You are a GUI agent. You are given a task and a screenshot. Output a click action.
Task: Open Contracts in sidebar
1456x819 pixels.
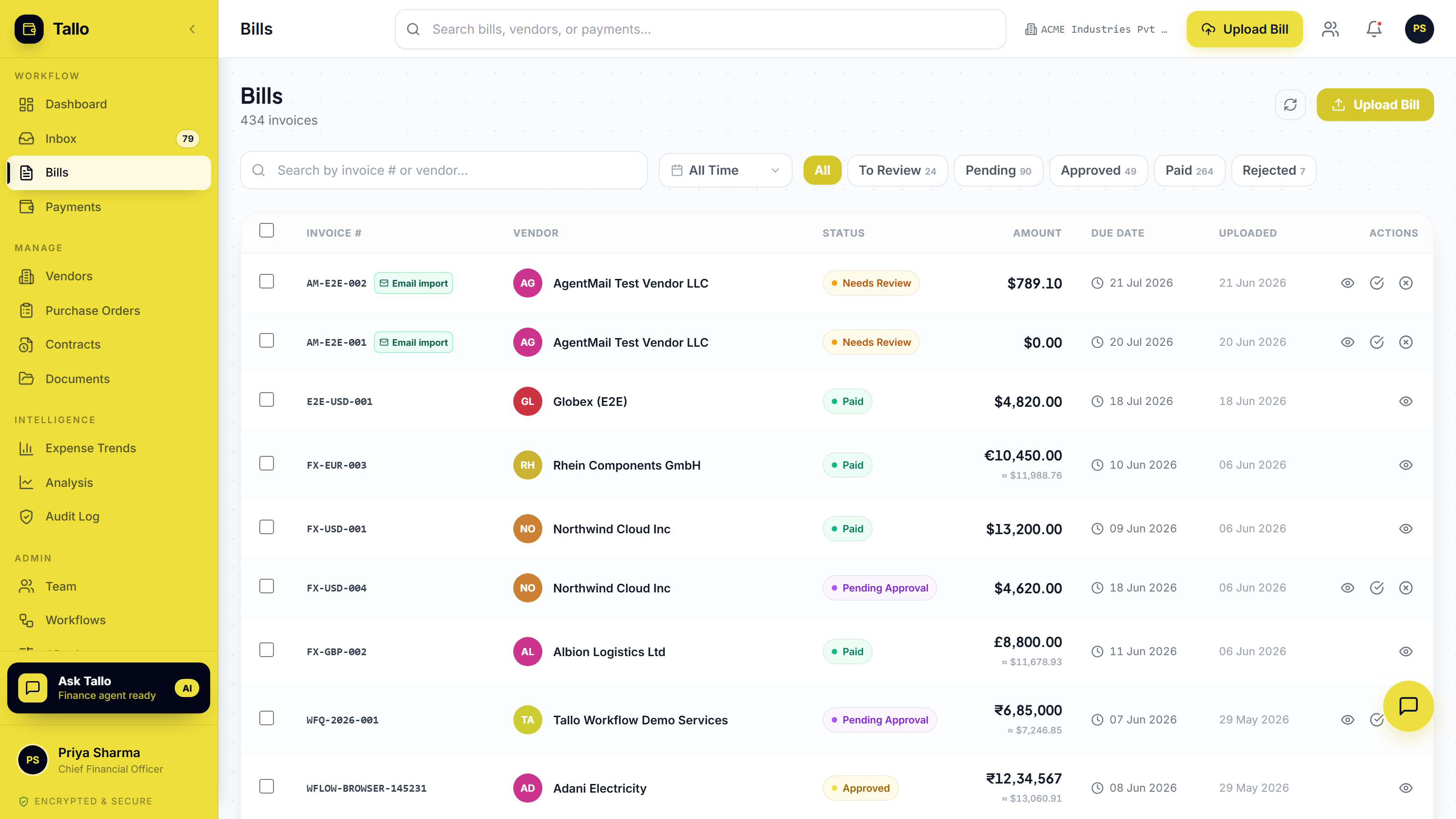click(x=109, y=344)
